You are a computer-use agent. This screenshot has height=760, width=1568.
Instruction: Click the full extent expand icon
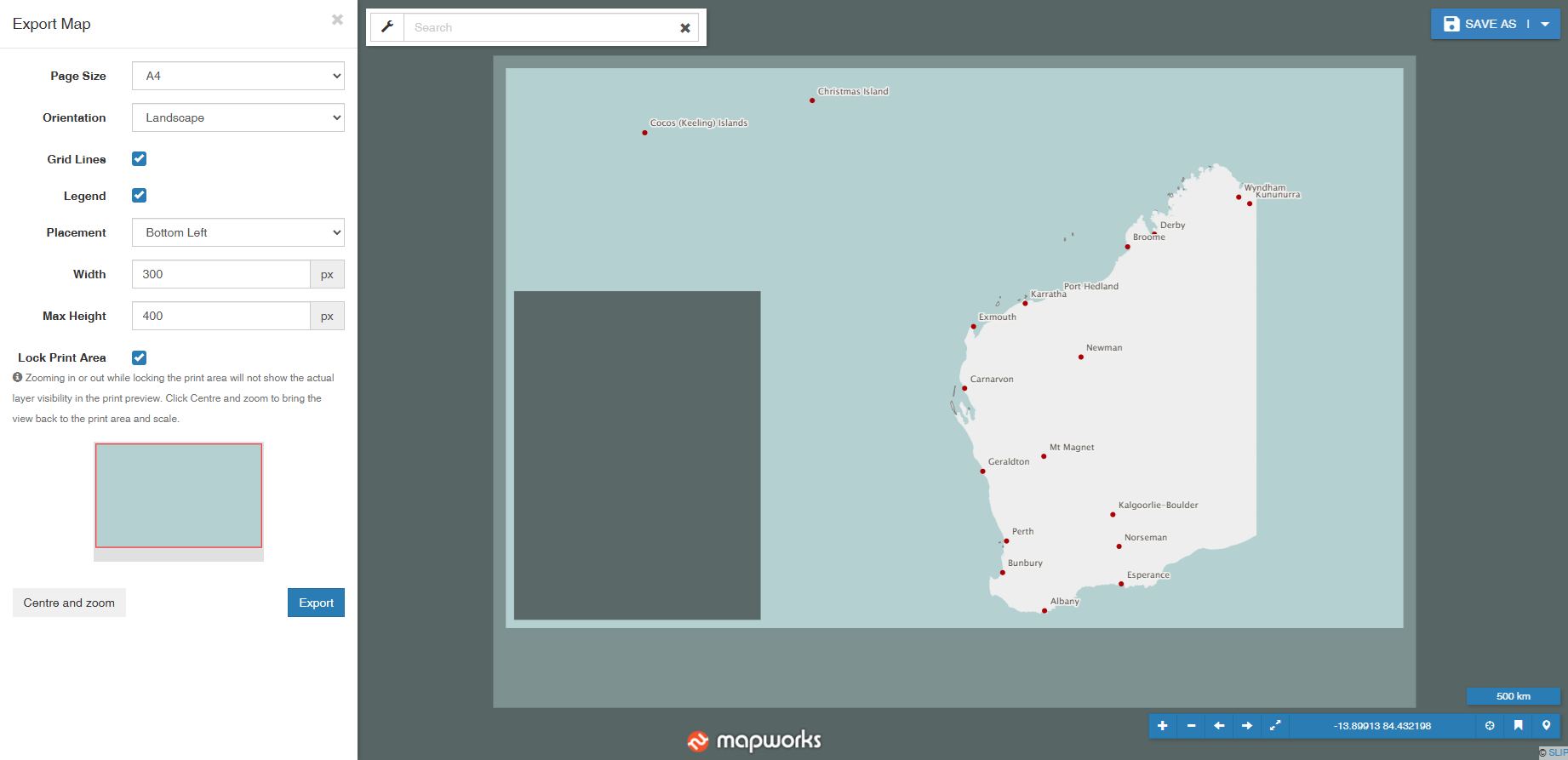(x=1275, y=726)
